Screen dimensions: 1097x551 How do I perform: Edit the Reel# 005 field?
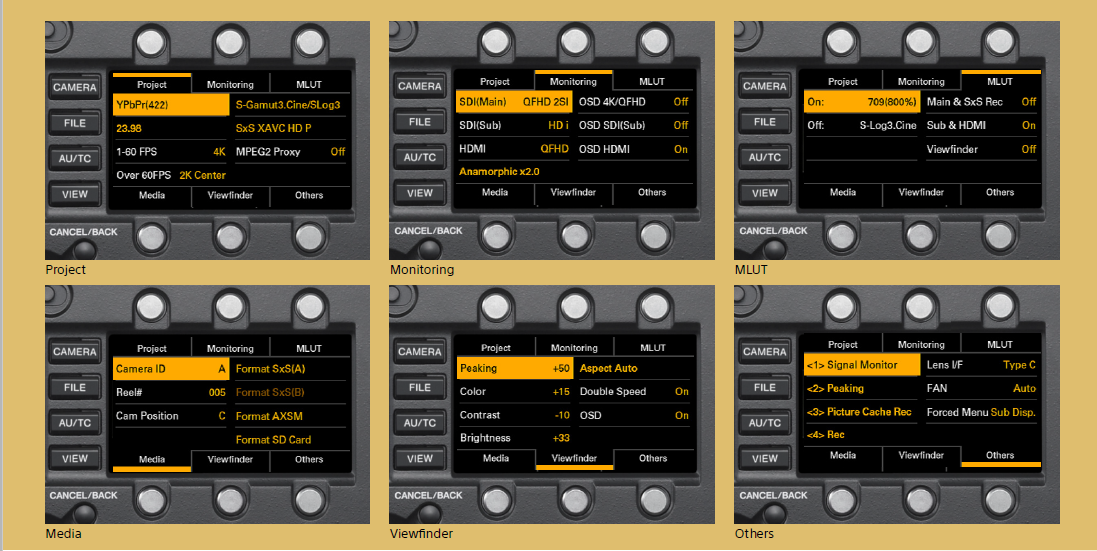[170, 393]
